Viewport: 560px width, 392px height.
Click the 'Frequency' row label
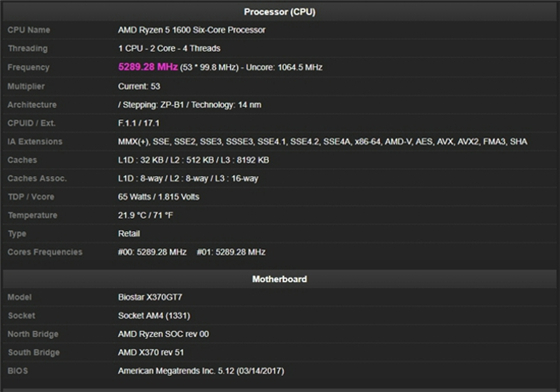[29, 67]
